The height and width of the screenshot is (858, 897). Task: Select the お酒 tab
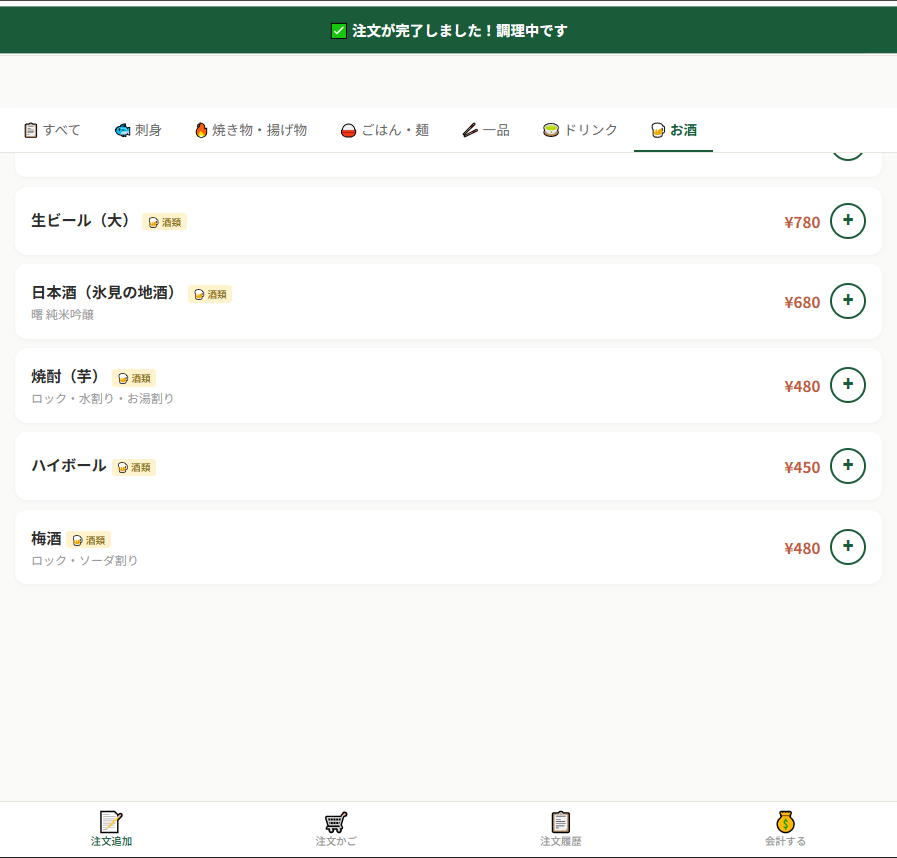(673, 130)
